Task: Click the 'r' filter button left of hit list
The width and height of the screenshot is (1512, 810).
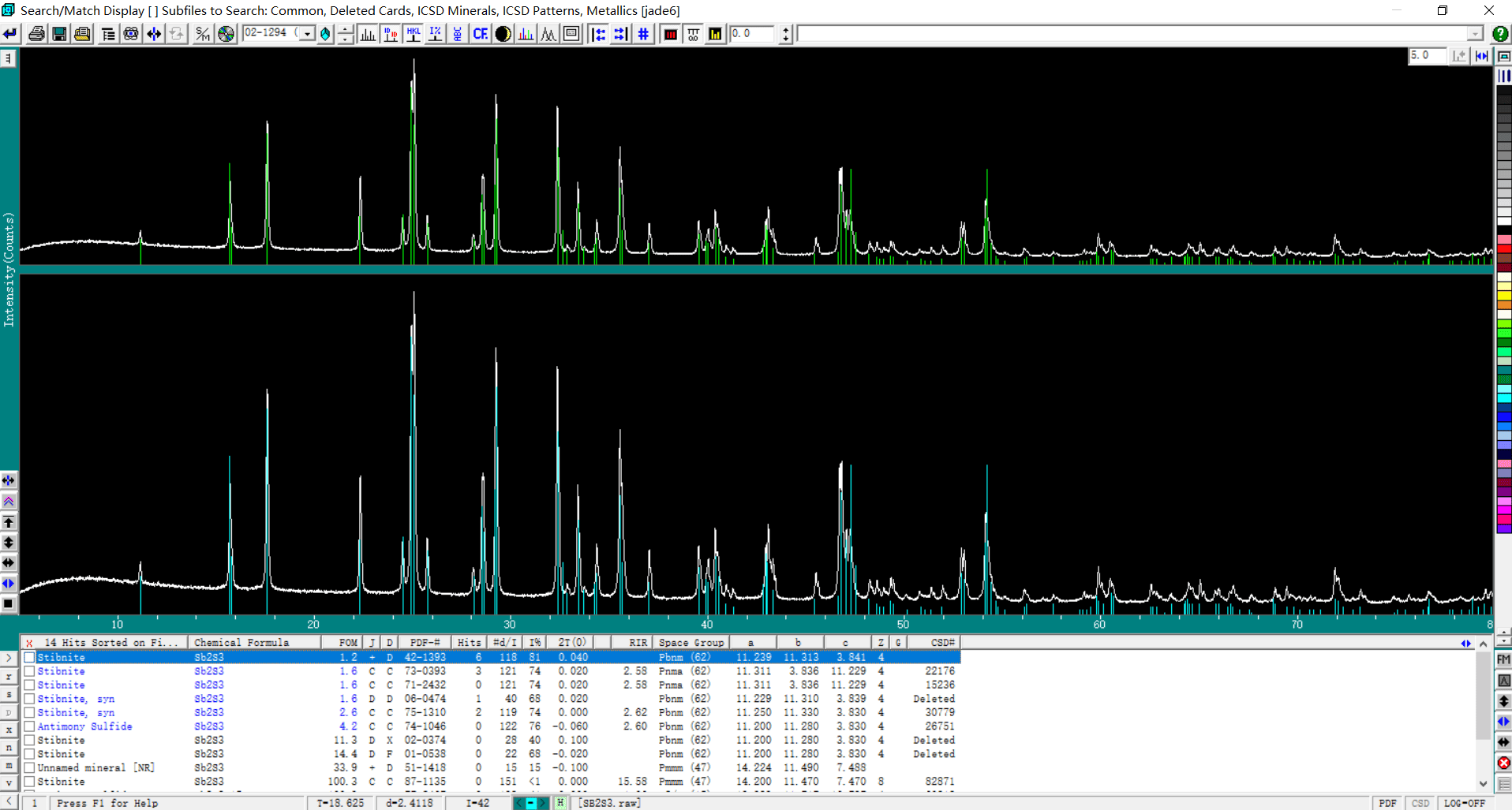Action: click(x=9, y=677)
